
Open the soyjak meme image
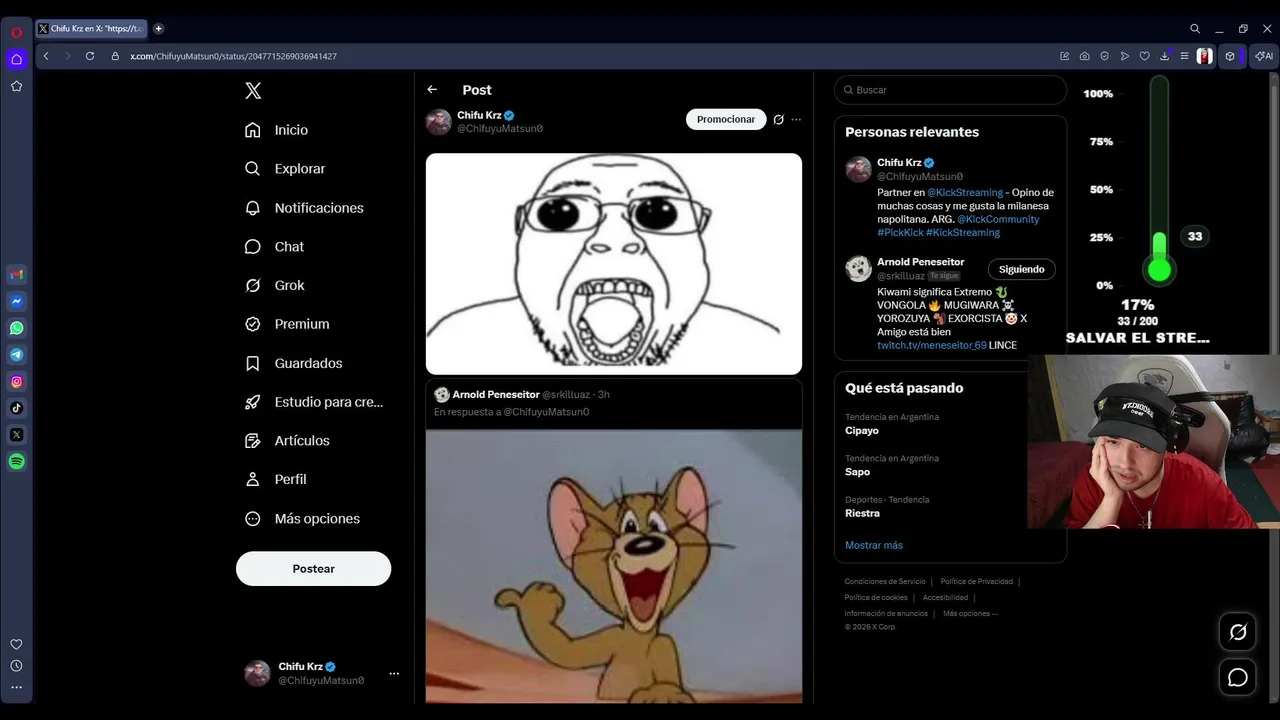pyautogui.click(x=614, y=264)
